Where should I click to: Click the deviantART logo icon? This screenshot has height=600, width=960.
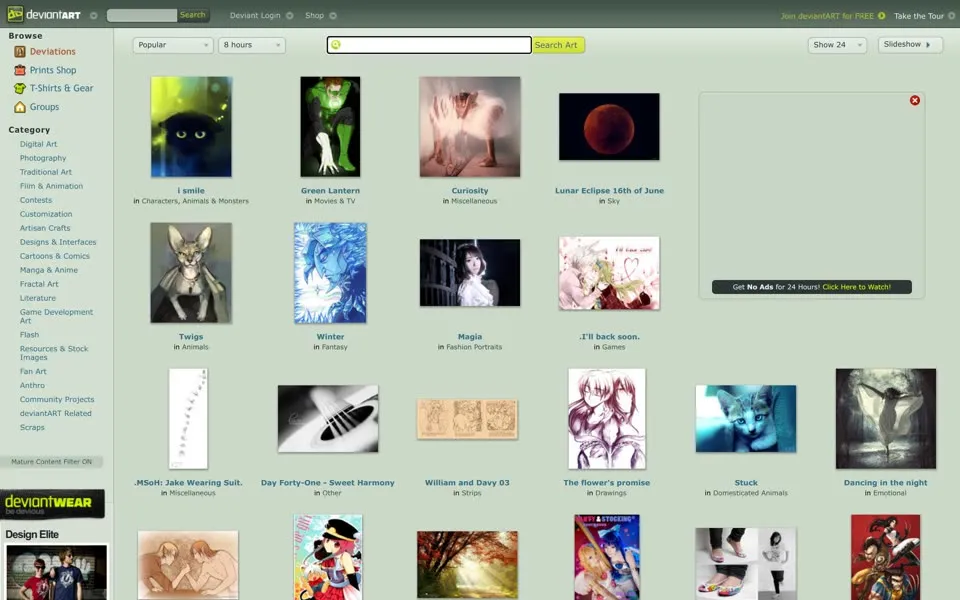(15, 14)
